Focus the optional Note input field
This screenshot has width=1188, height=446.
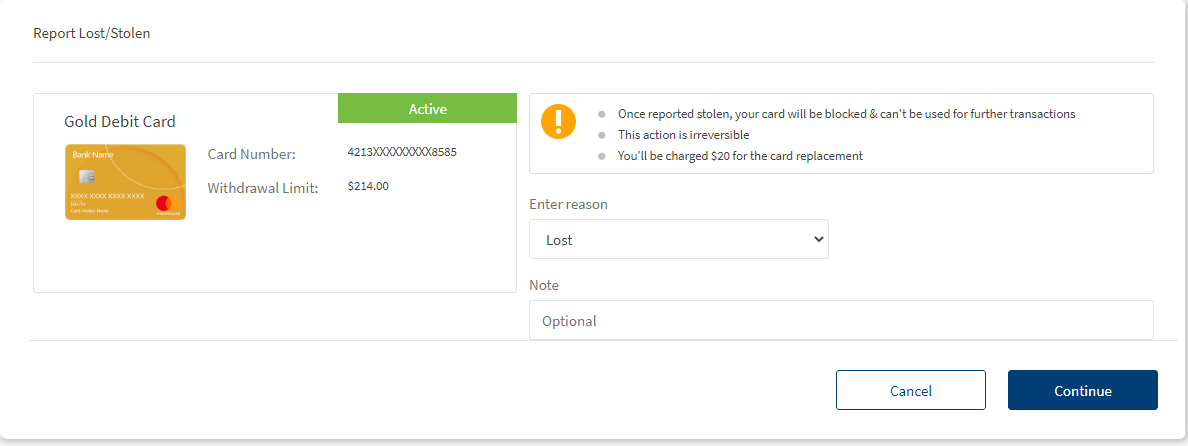click(840, 321)
